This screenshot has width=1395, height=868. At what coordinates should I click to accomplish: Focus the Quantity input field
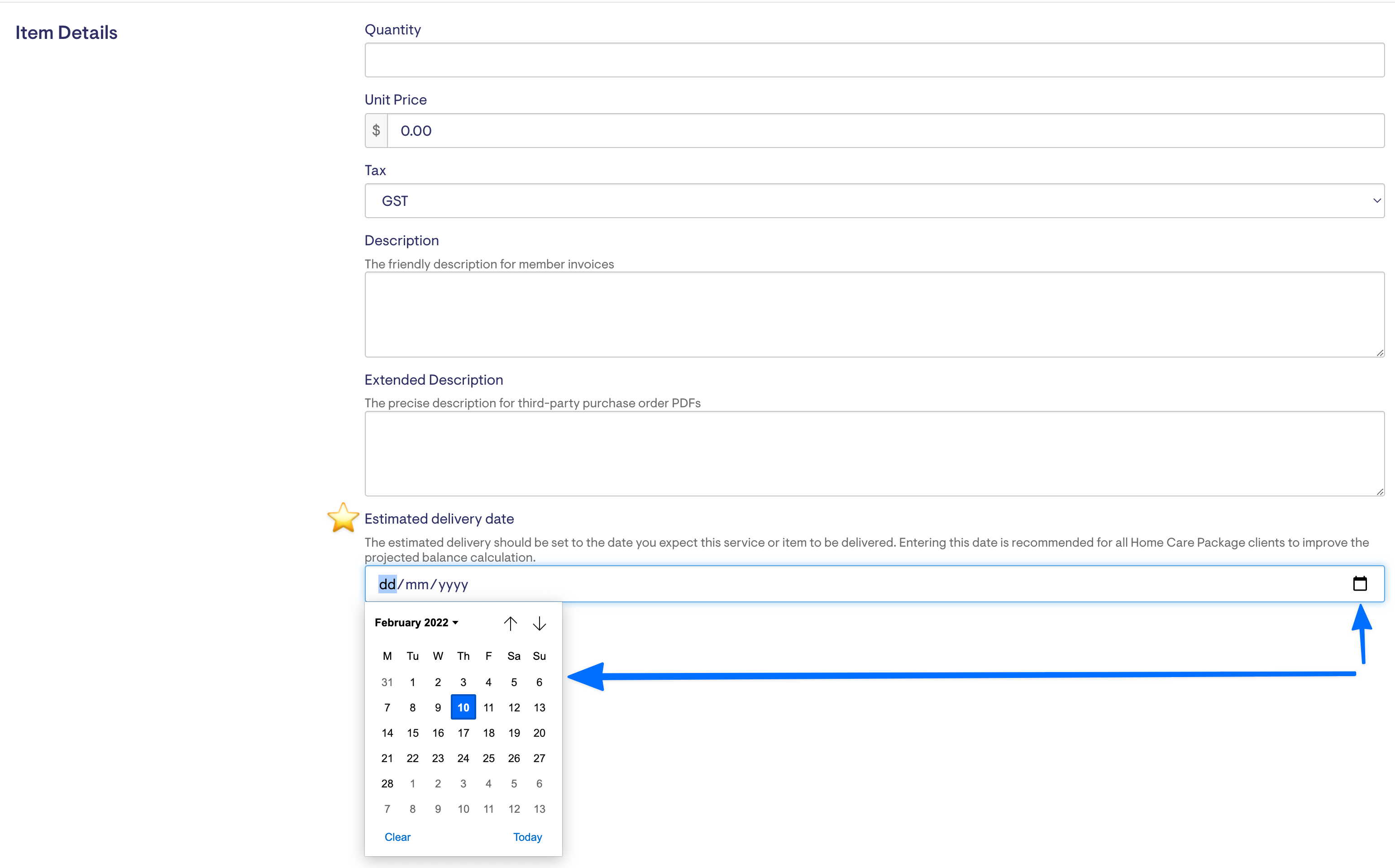point(874,60)
